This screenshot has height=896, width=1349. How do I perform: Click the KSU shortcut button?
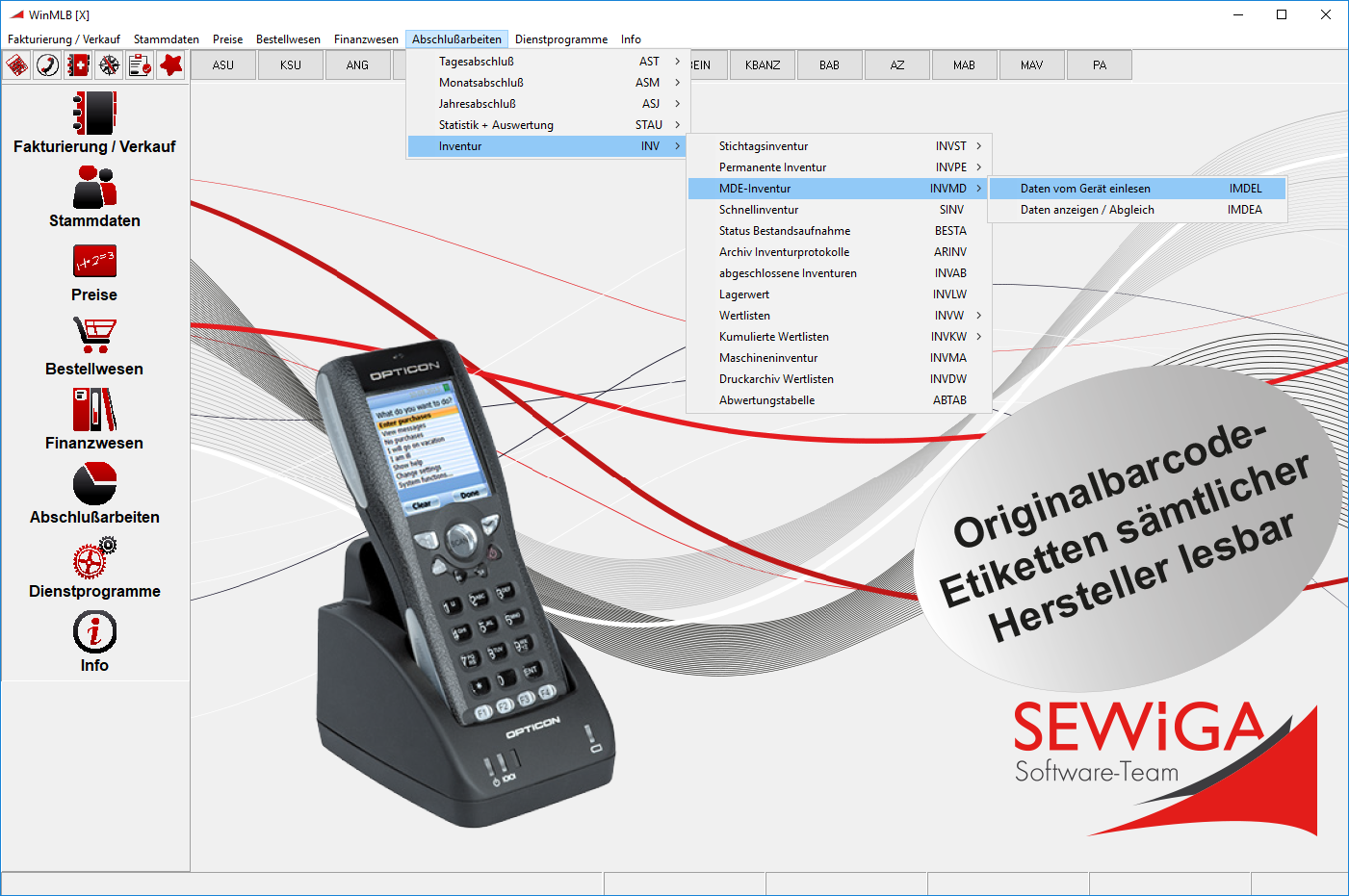[291, 65]
